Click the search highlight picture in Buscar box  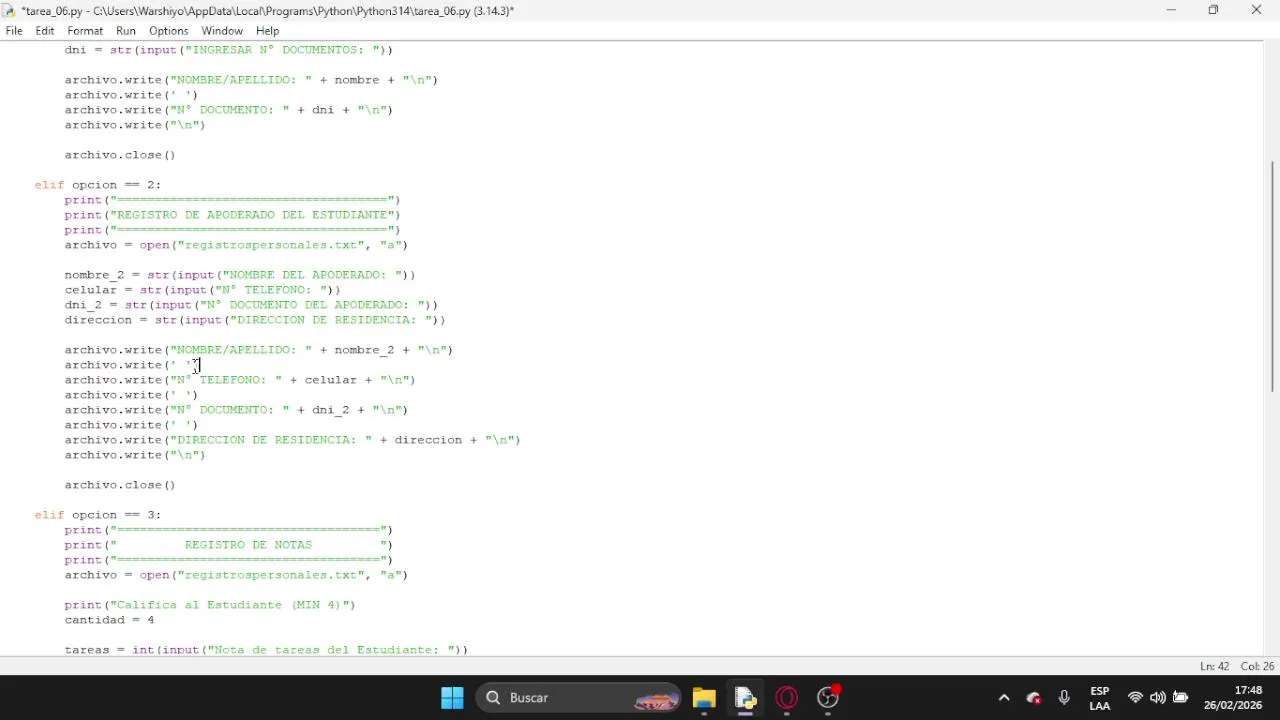pos(657,699)
